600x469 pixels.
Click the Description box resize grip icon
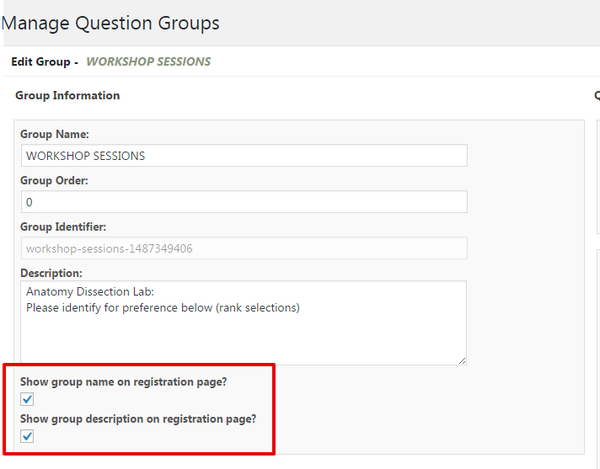click(462, 360)
